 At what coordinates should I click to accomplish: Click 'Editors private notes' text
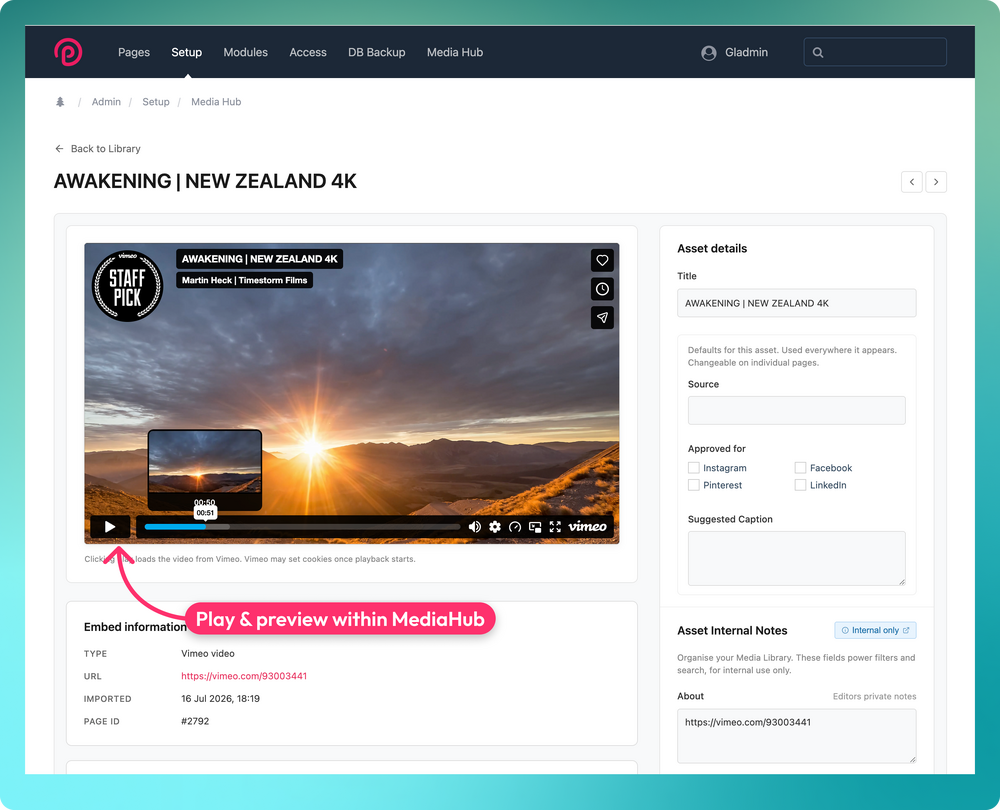[x=874, y=696]
